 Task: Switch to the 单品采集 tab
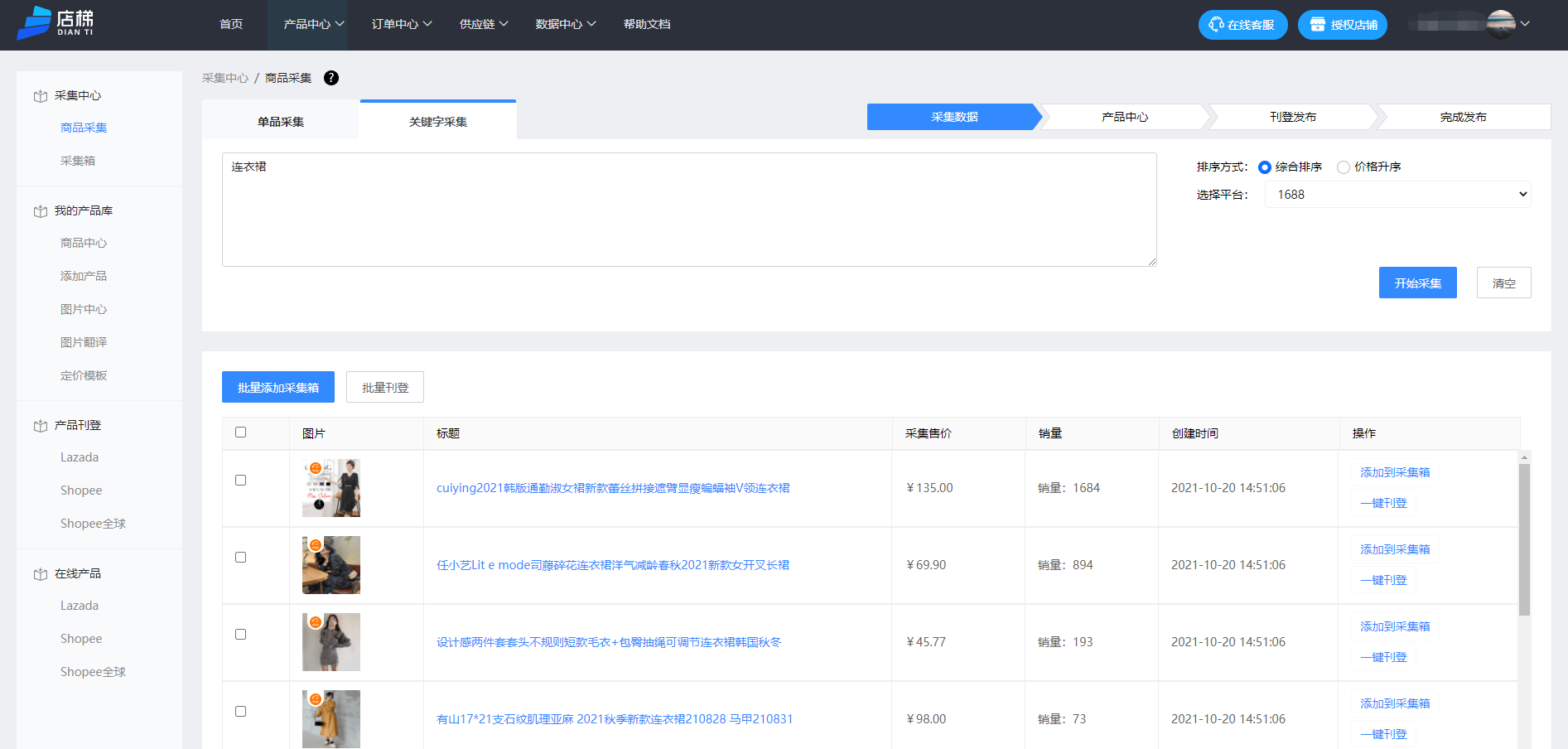282,120
